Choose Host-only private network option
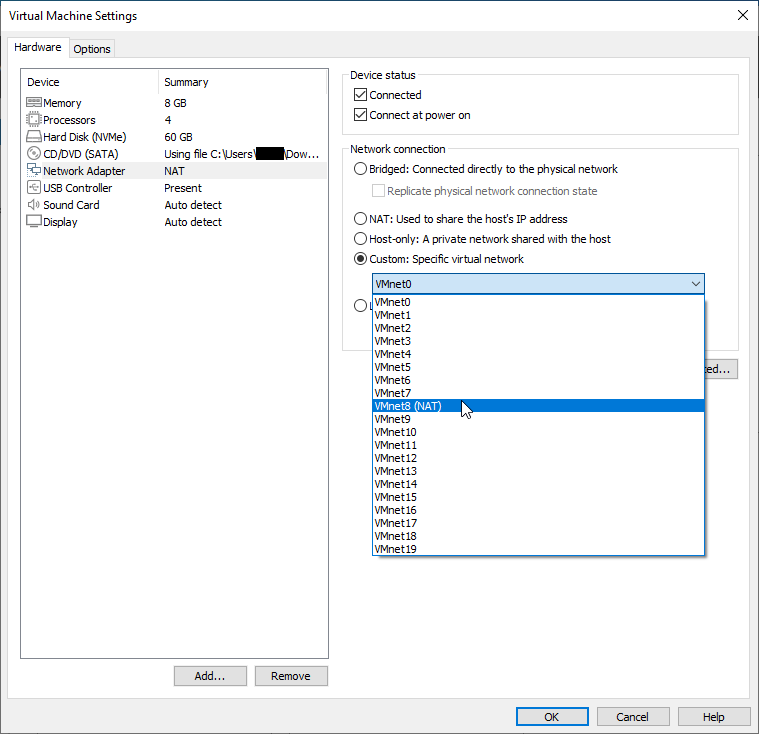Viewport: 759px width, 734px height. tap(360, 239)
